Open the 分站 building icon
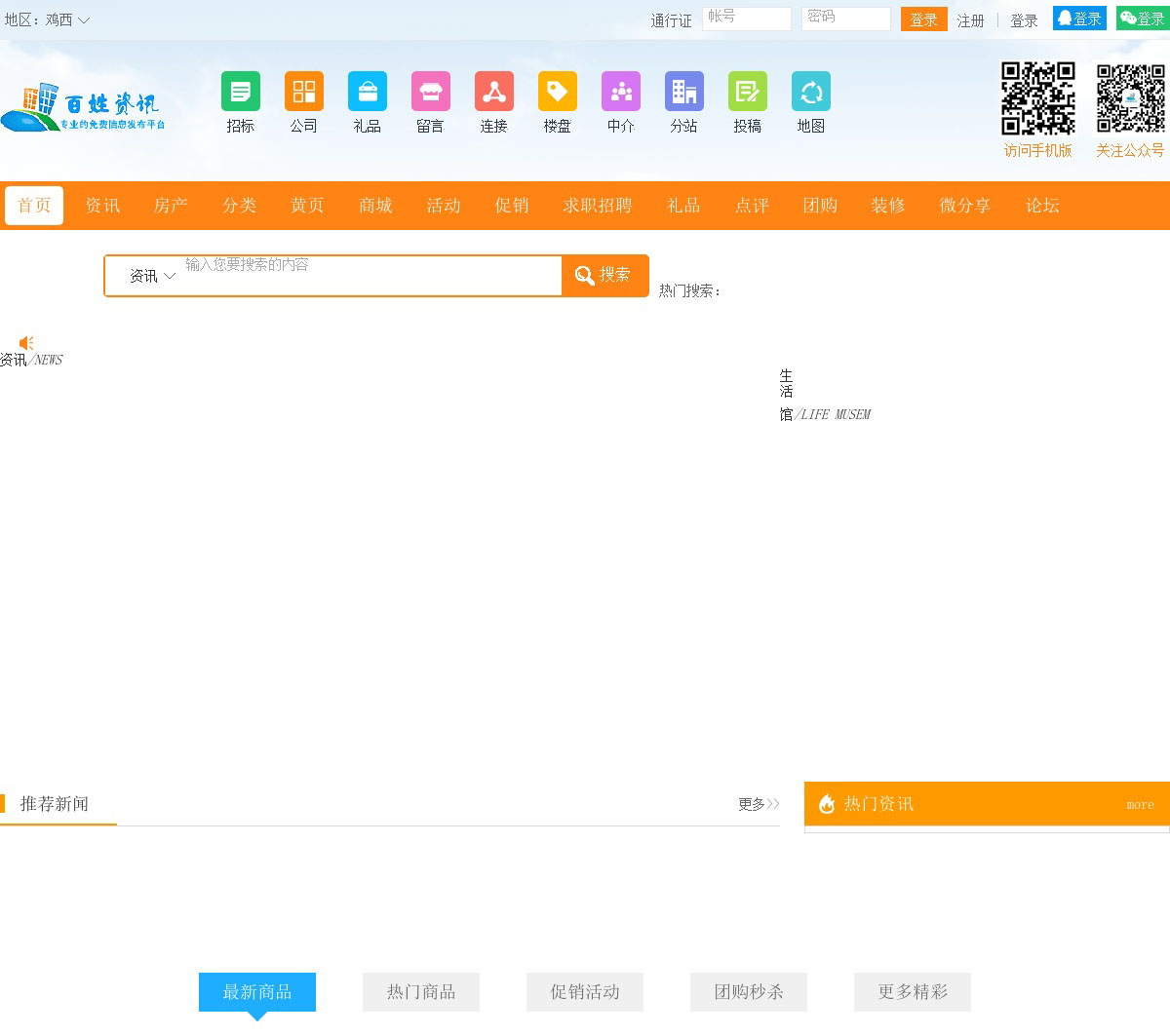The image size is (1170, 1036). [x=683, y=92]
